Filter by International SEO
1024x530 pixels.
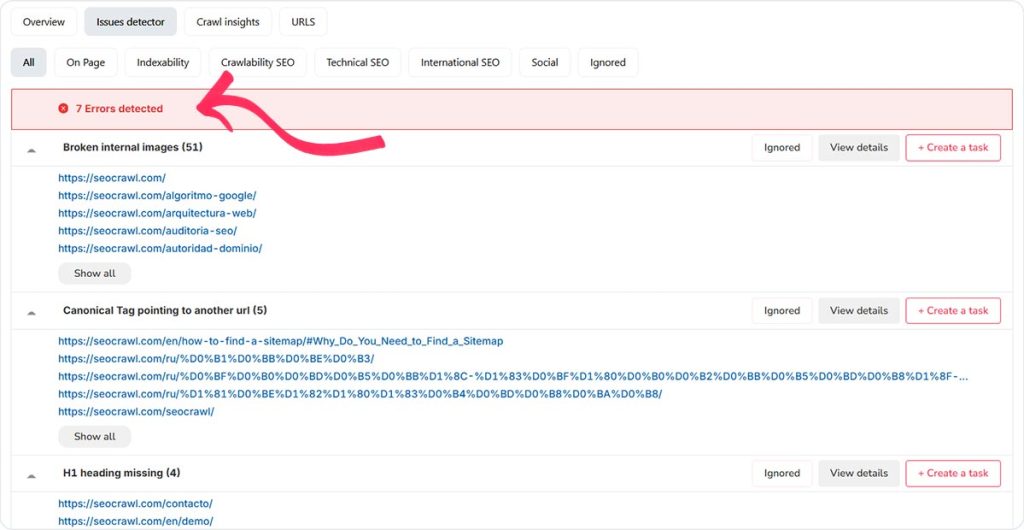pos(460,62)
